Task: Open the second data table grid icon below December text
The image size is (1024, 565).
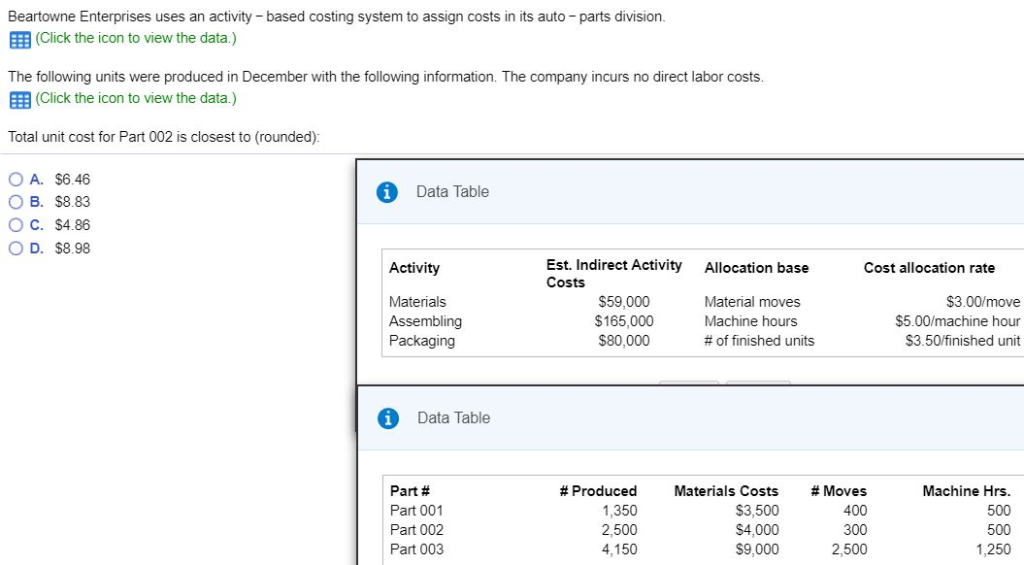Action: (x=20, y=100)
